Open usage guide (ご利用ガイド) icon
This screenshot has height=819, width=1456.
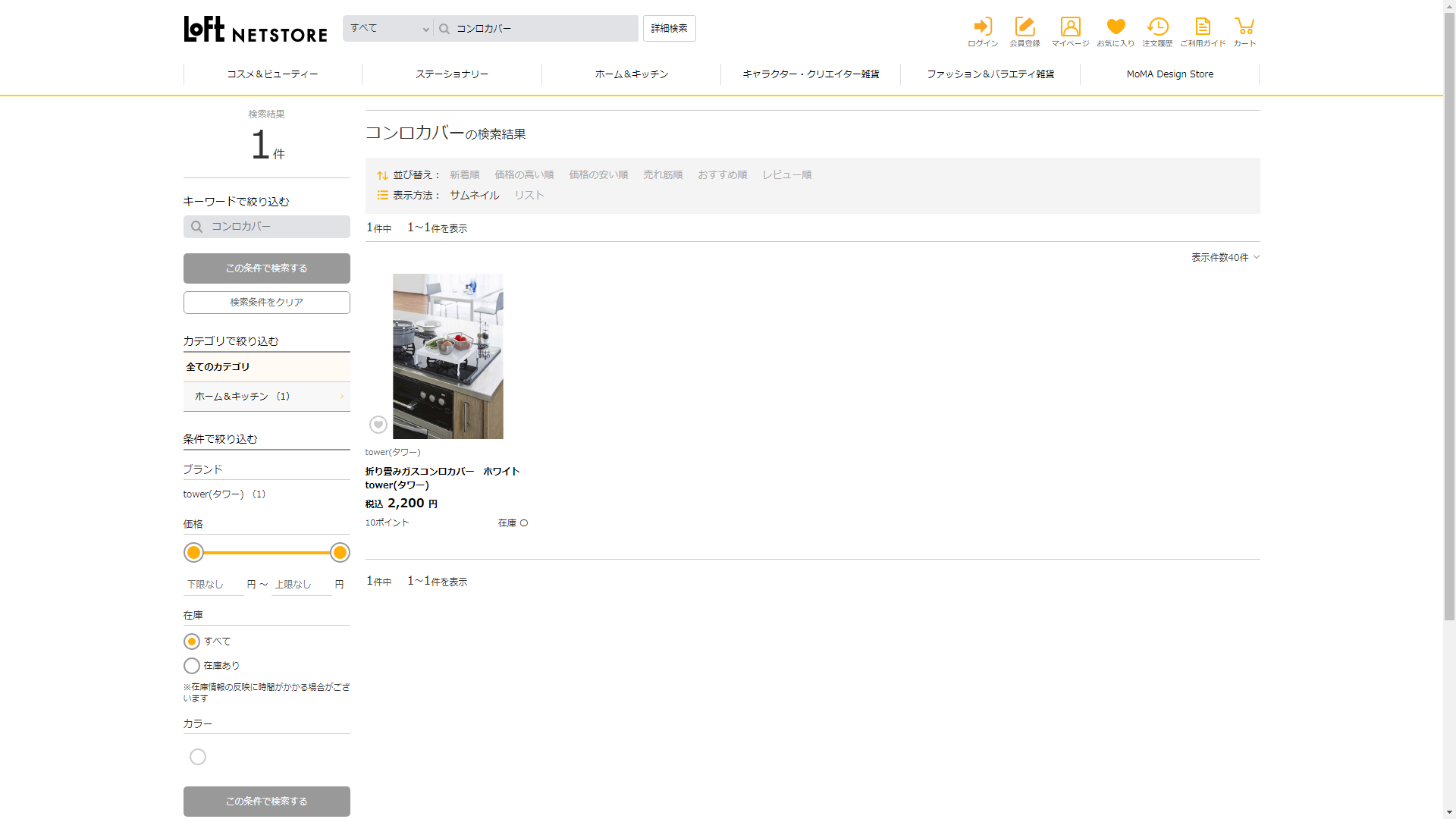tap(1203, 27)
